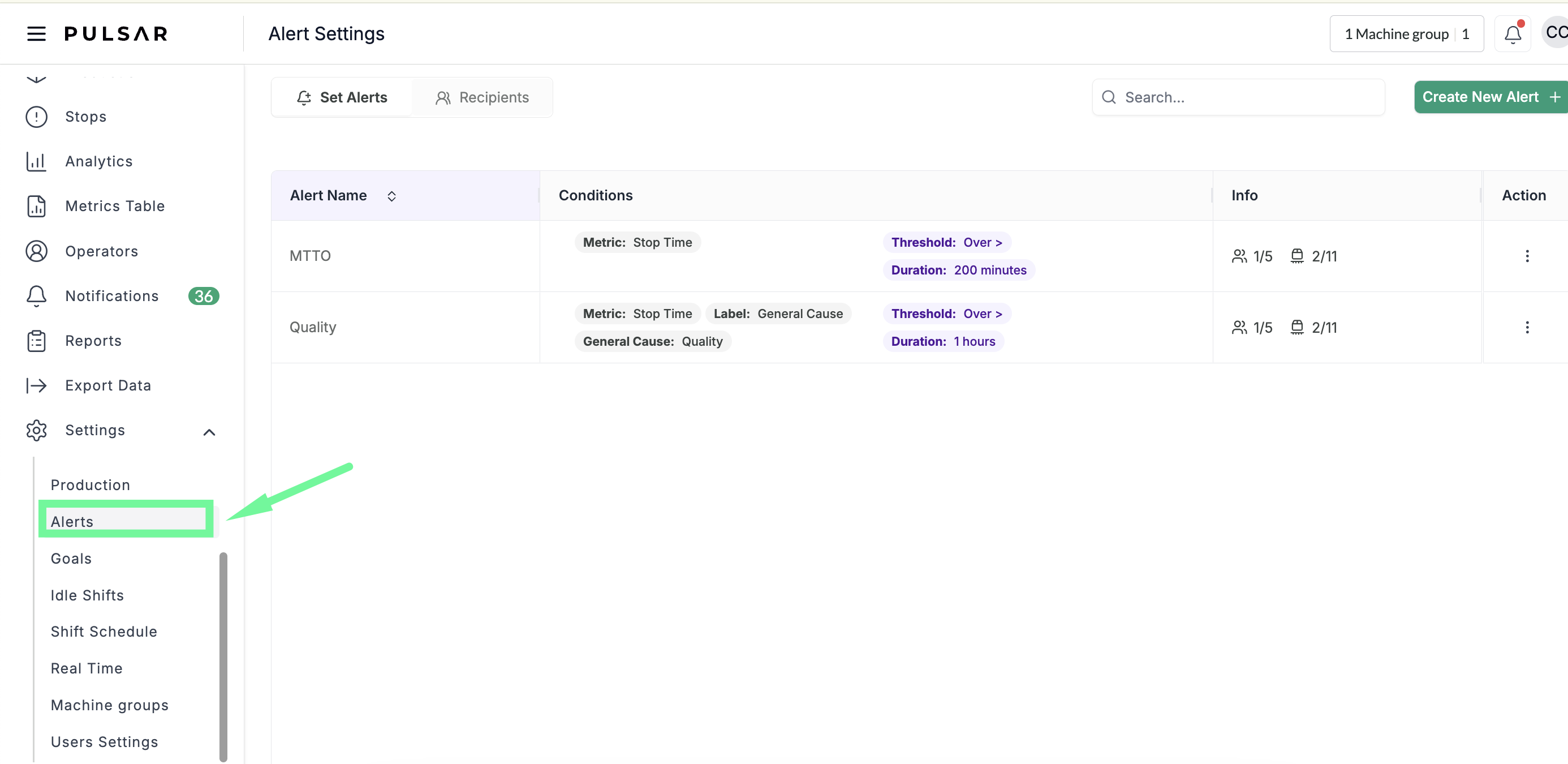The width and height of the screenshot is (1568, 764).
Task: Open Real Time settings
Action: 87,668
